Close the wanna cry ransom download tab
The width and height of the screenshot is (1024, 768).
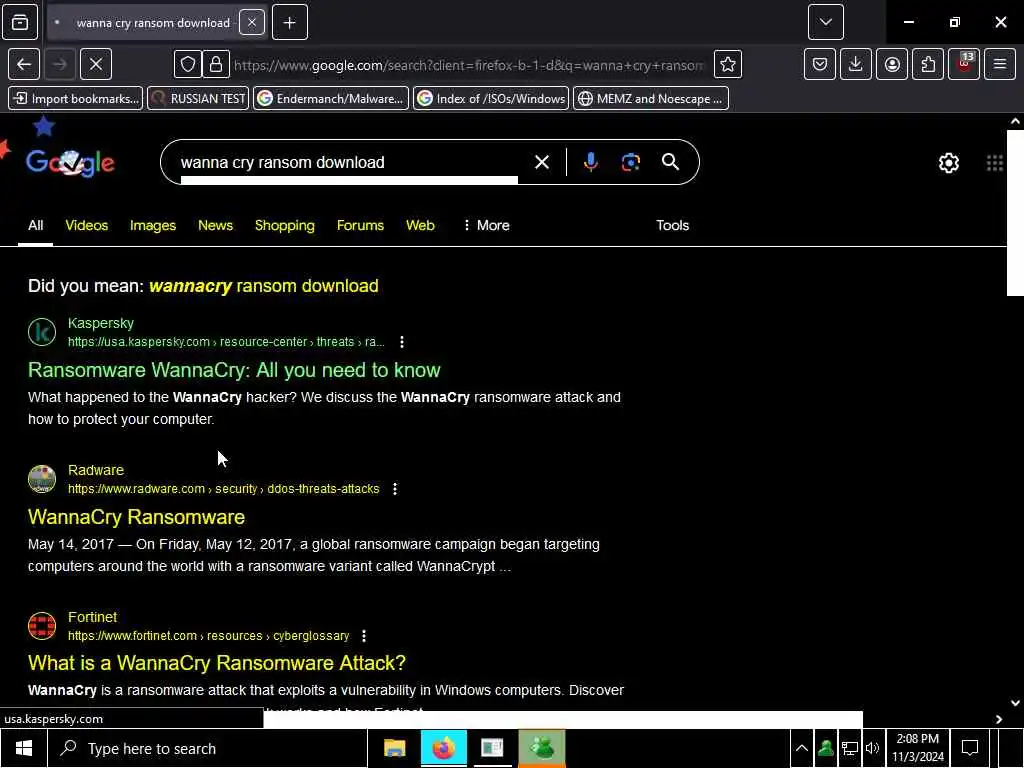[x=251, y=22]
